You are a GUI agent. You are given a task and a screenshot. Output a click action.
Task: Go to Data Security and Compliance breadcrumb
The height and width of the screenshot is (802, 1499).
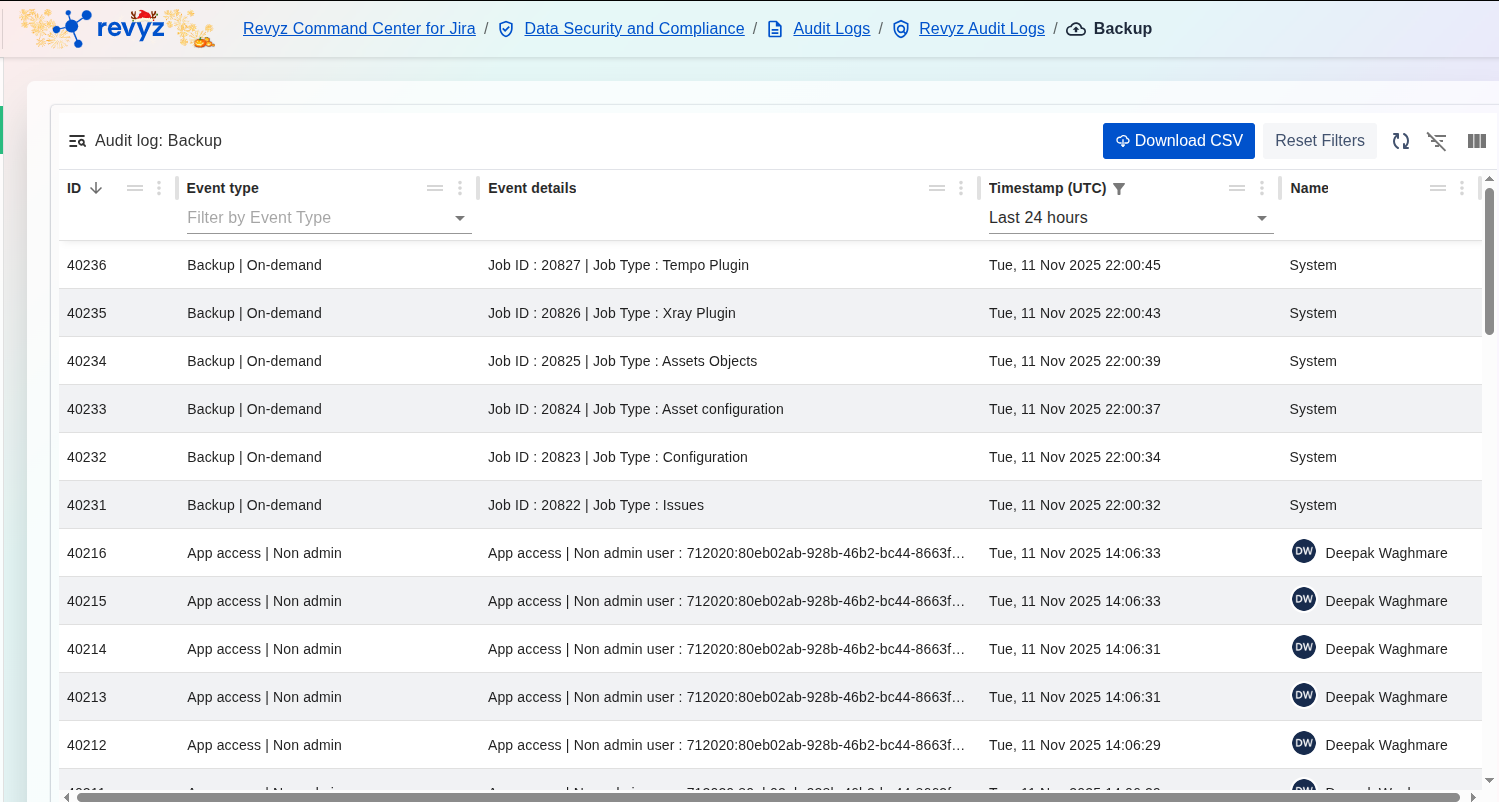(634, 28)
